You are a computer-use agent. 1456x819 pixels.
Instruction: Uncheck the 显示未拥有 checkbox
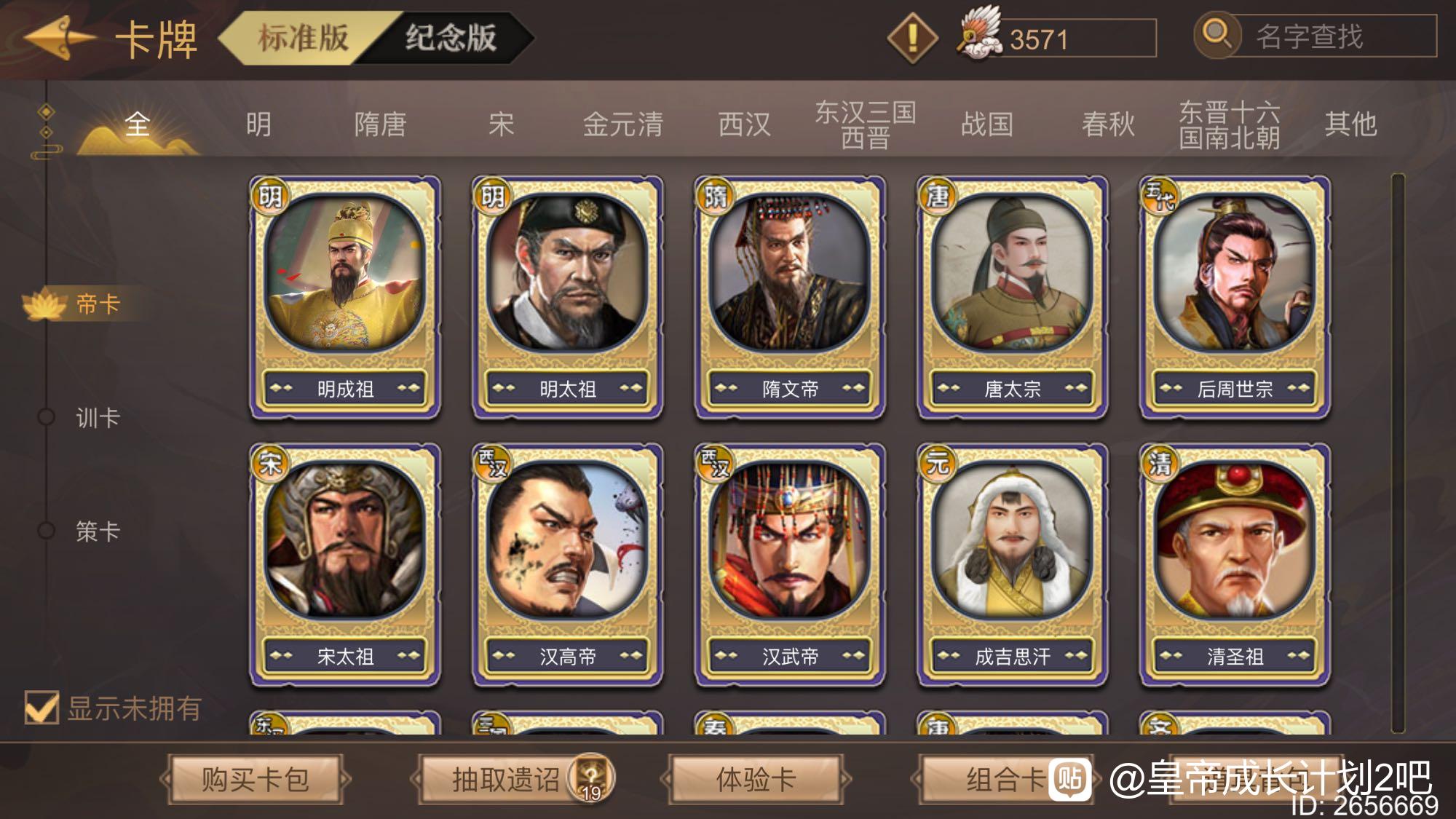point(41,708)
